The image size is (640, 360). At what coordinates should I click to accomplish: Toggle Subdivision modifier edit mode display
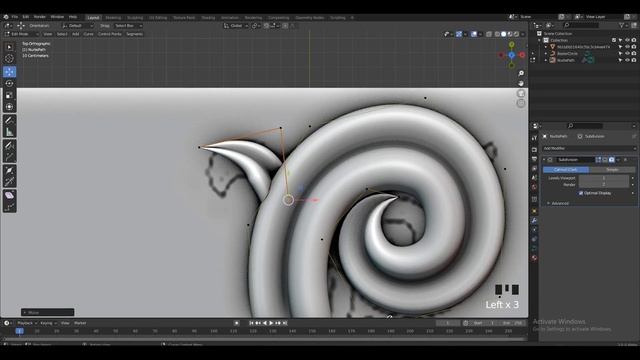(x=598, y=160)
